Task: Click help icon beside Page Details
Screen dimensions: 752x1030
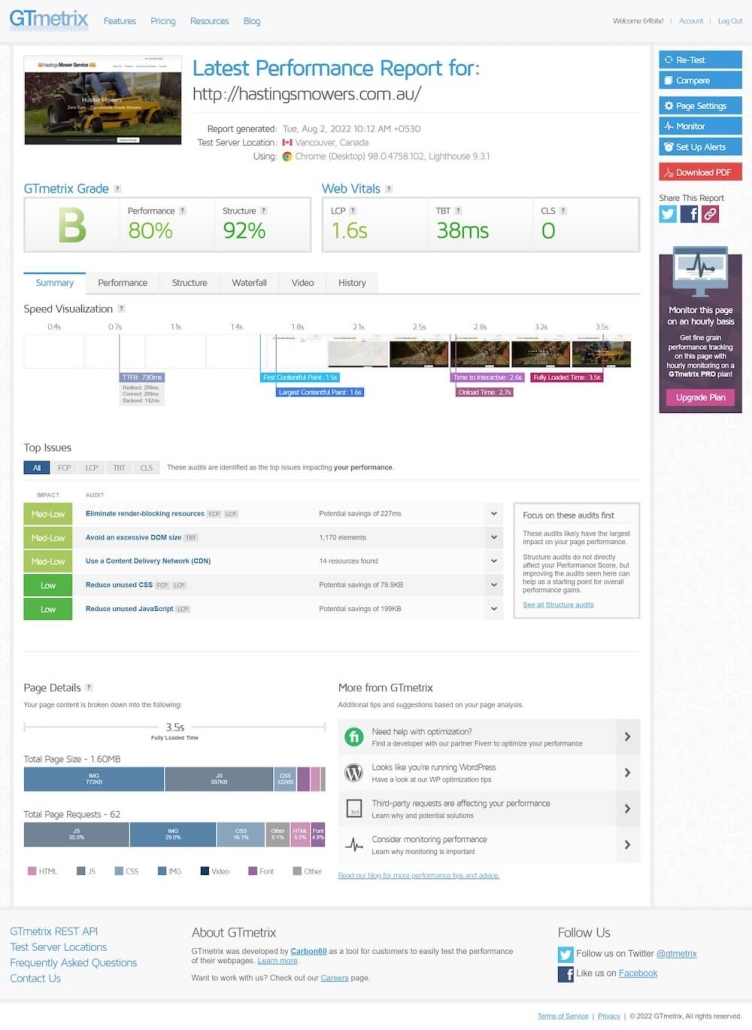Action: (x=89, y=688)
